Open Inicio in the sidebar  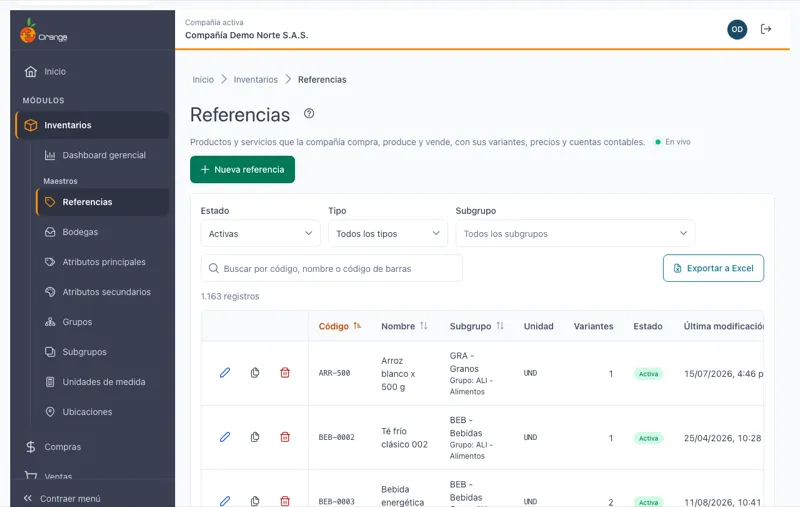coord(92,71)
